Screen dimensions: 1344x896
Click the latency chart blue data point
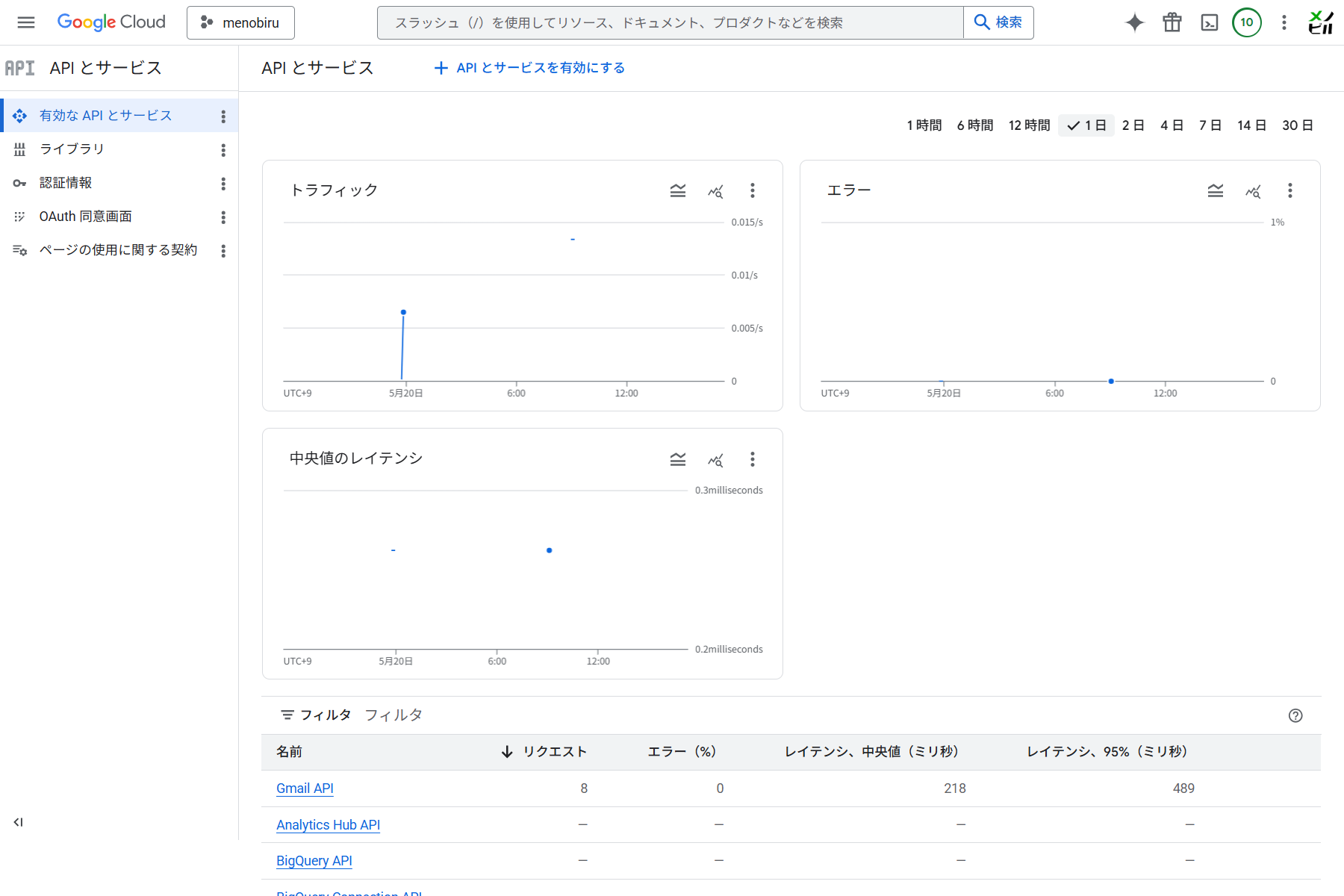pyautogui.click(x=550, y=550)
